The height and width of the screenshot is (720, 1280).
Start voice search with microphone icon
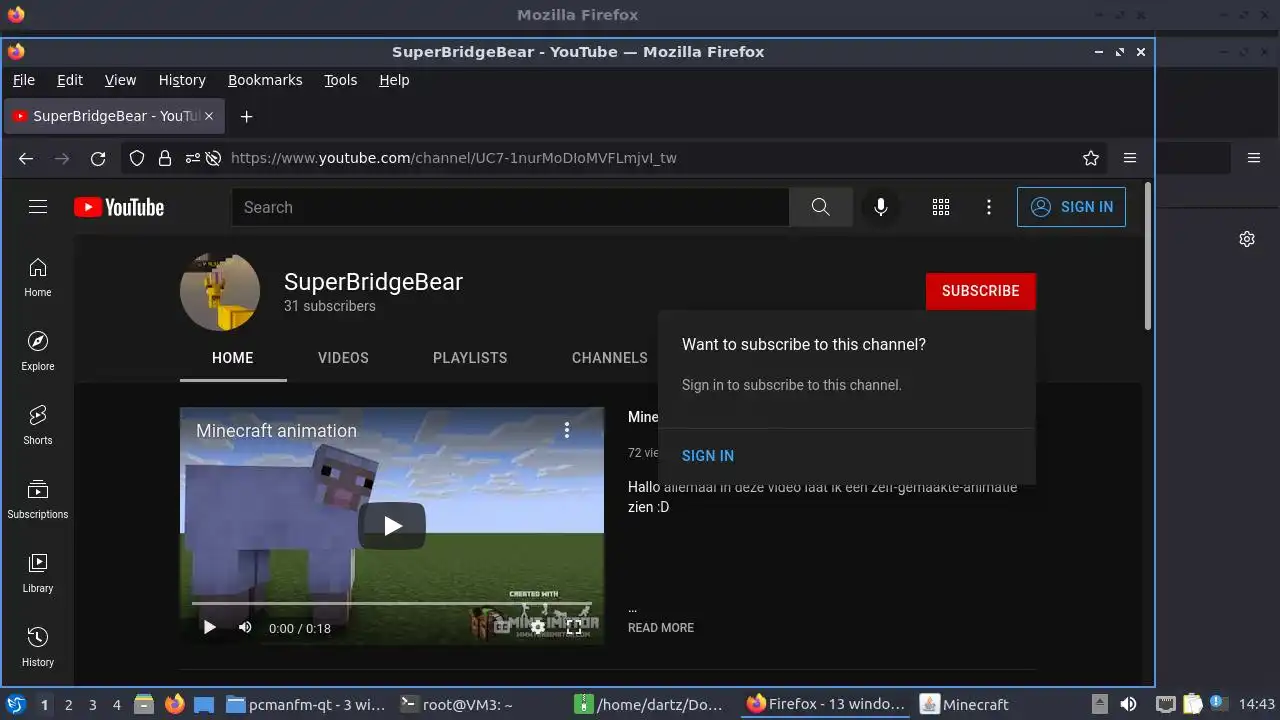click(x=881, y=207)
